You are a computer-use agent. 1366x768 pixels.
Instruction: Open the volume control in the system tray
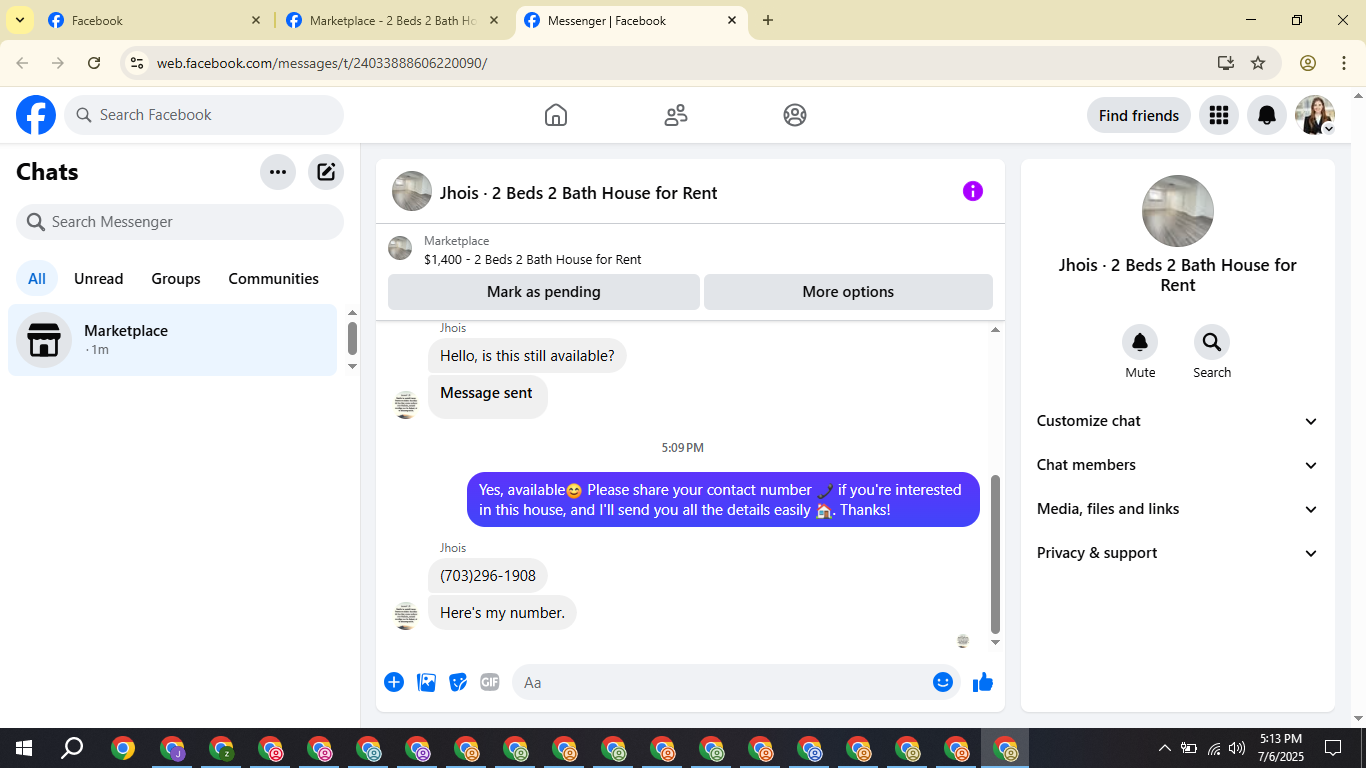tap(1238, 748)
